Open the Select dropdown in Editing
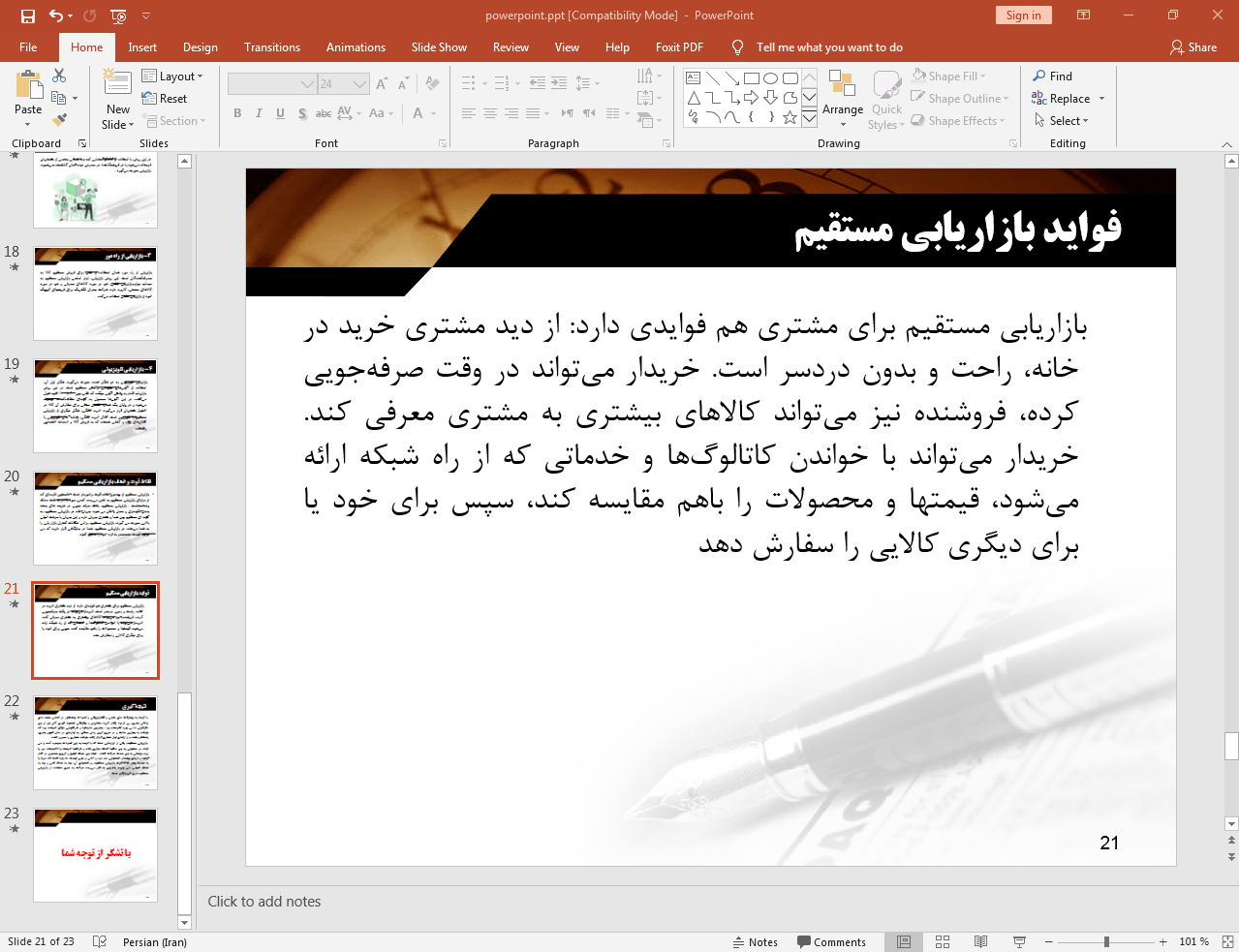Image resolution: width=1239 pixels, height=952 pixels. pyautogui.click(x=1062, y=121)
